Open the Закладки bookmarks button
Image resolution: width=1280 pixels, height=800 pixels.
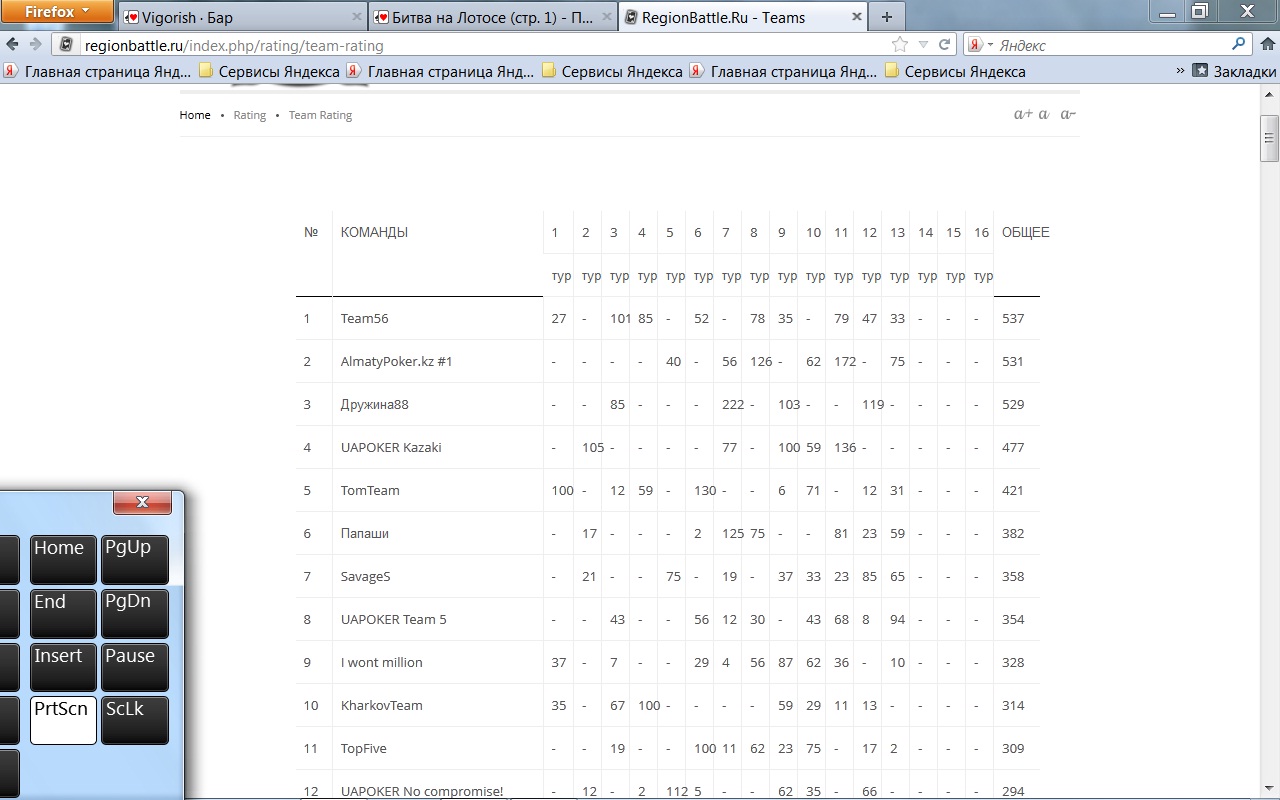(1235, 71)
